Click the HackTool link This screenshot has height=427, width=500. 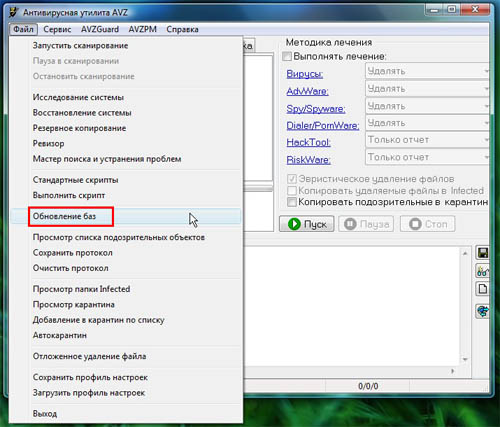(309, 142)
